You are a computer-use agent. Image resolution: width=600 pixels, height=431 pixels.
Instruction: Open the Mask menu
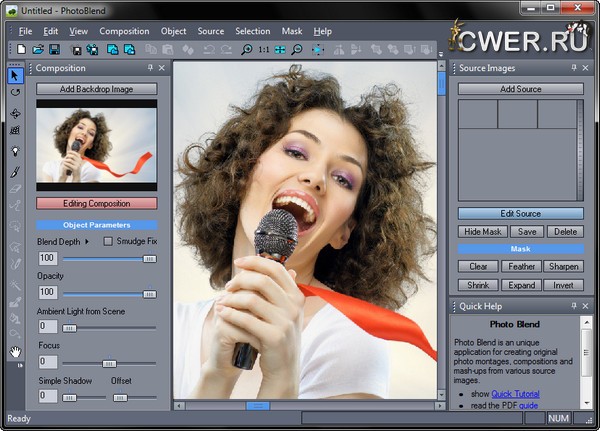291,31
